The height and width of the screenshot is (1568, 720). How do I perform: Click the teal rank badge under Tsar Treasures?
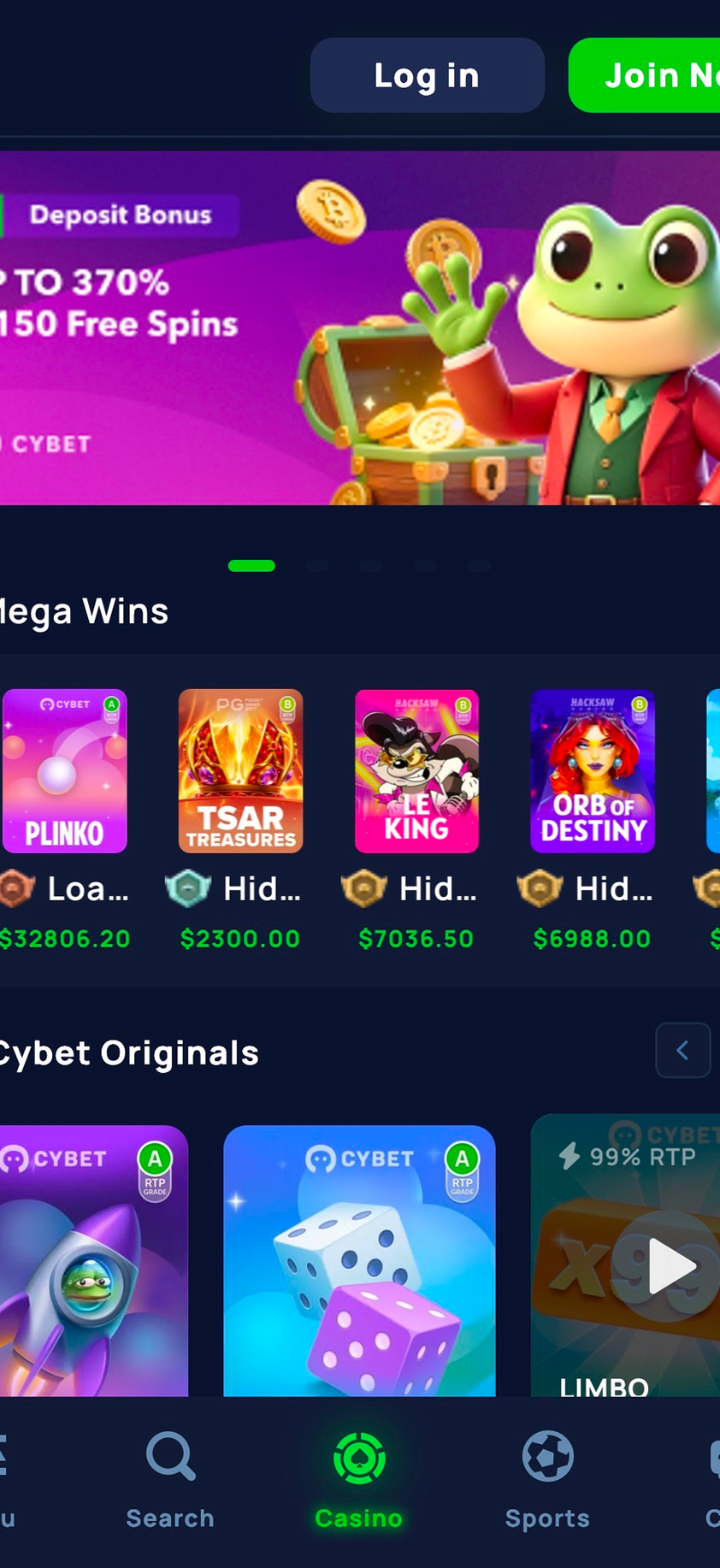coord(188,889)
